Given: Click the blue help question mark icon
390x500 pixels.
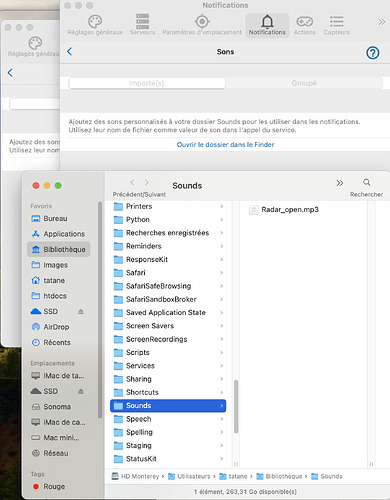Looking at the screenshot, I should (373, 53).
